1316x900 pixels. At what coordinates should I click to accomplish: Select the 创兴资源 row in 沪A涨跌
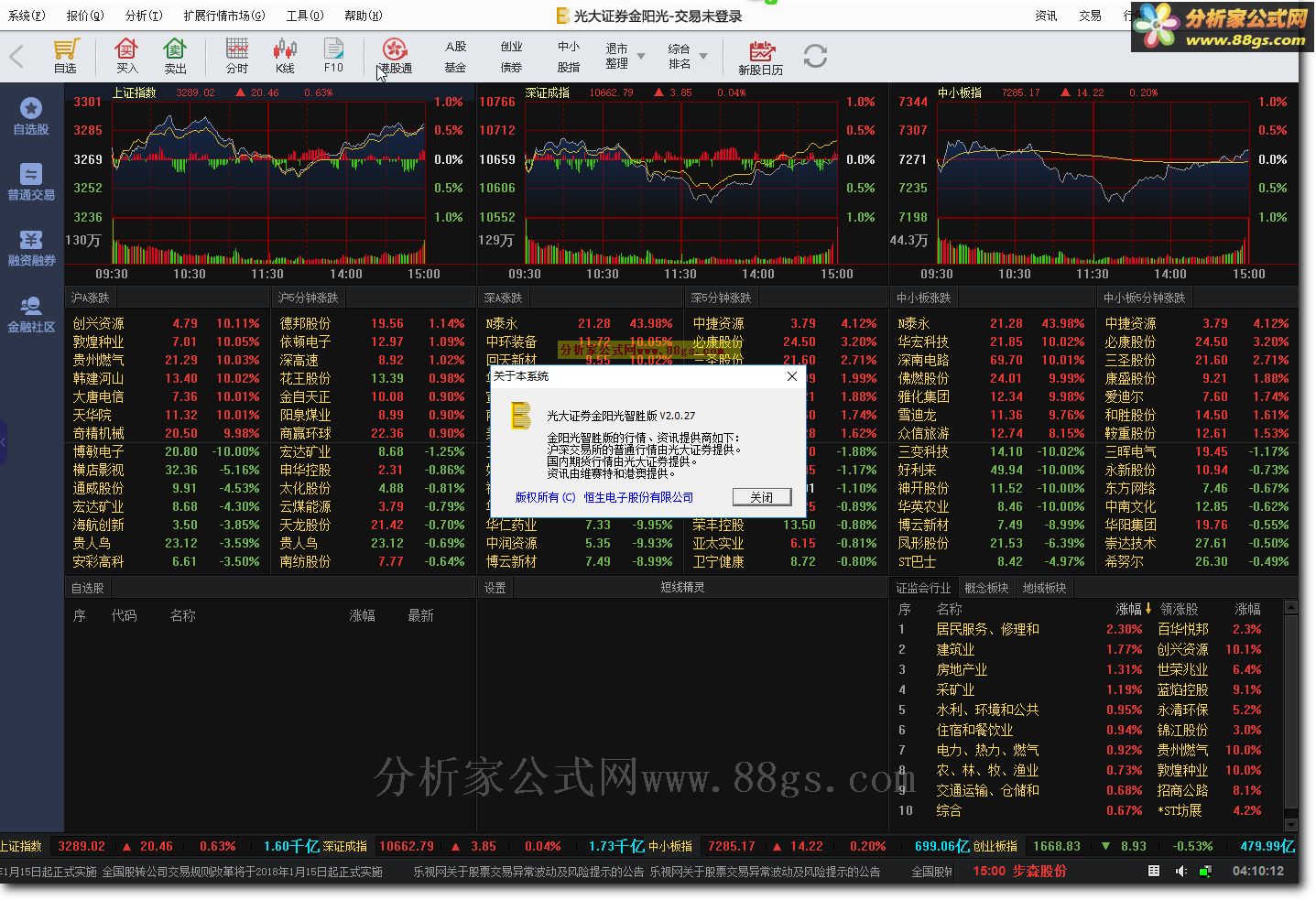167,323
